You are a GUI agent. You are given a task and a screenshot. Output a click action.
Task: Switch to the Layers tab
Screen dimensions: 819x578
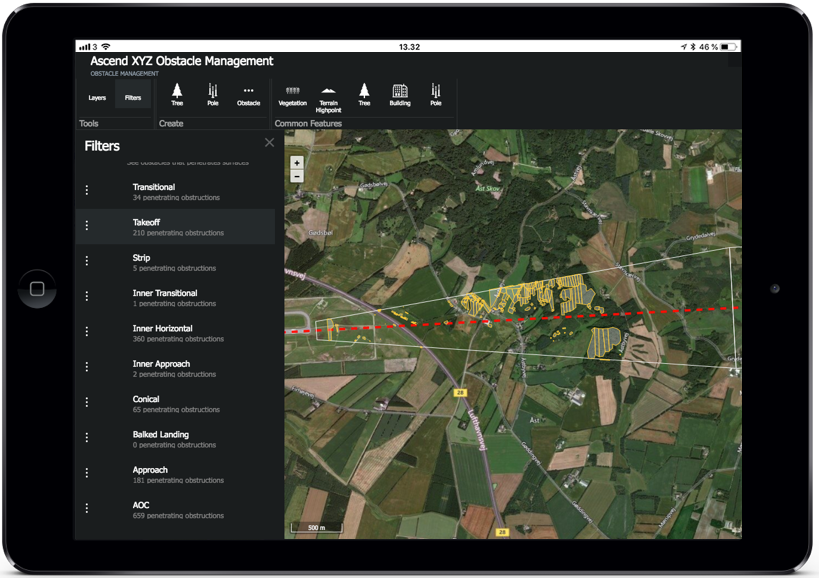97,98
